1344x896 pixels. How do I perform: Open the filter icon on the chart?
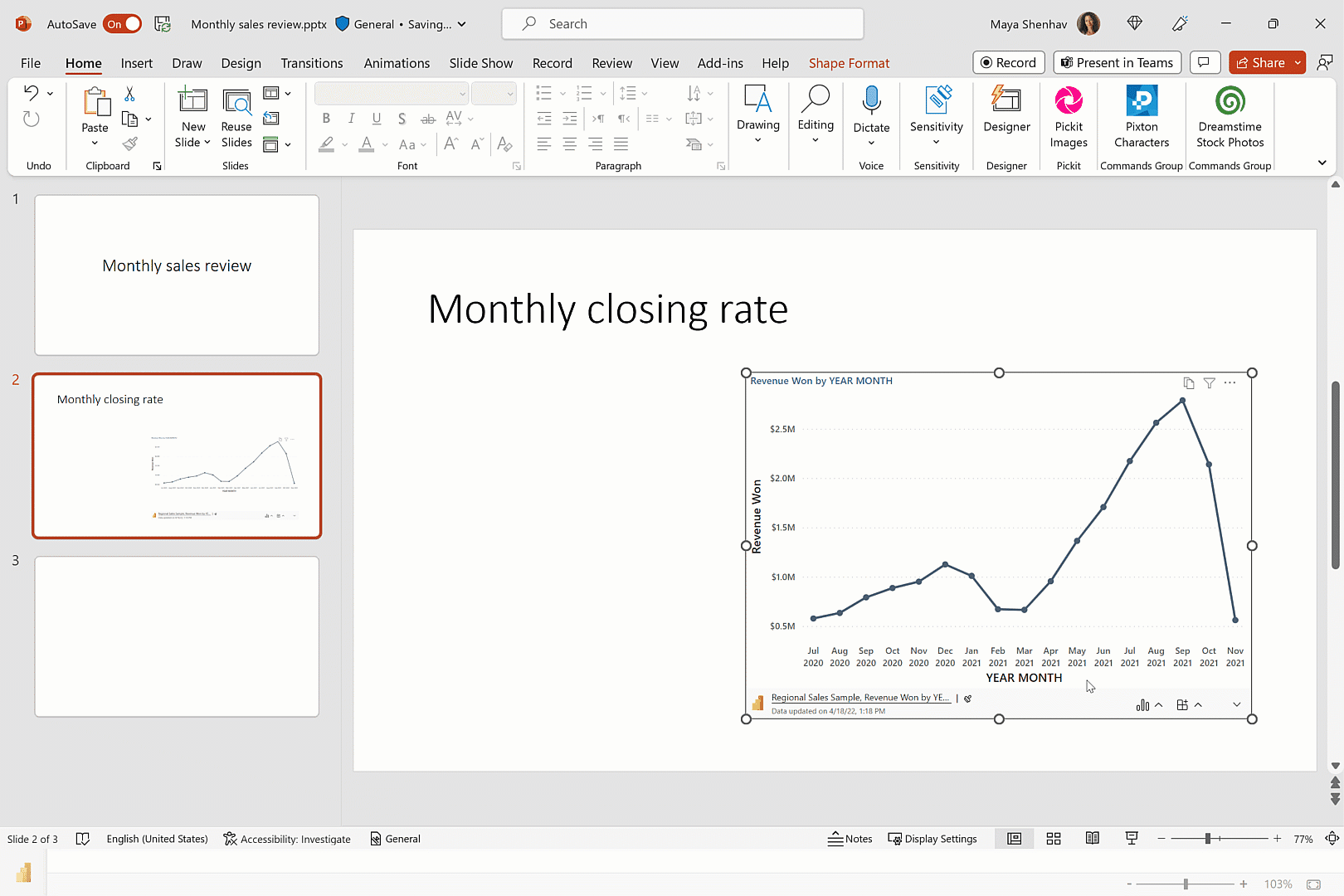(x=1209, y=382)
